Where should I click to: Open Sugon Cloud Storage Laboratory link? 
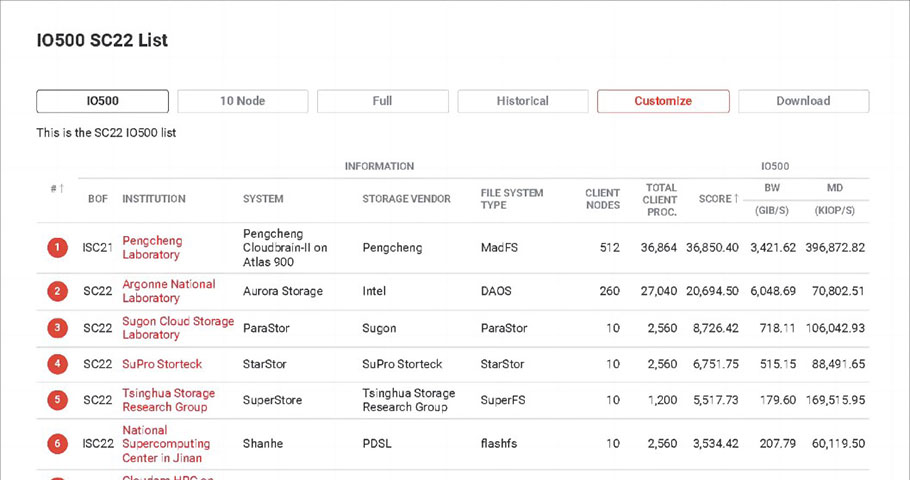click(178, 328)
